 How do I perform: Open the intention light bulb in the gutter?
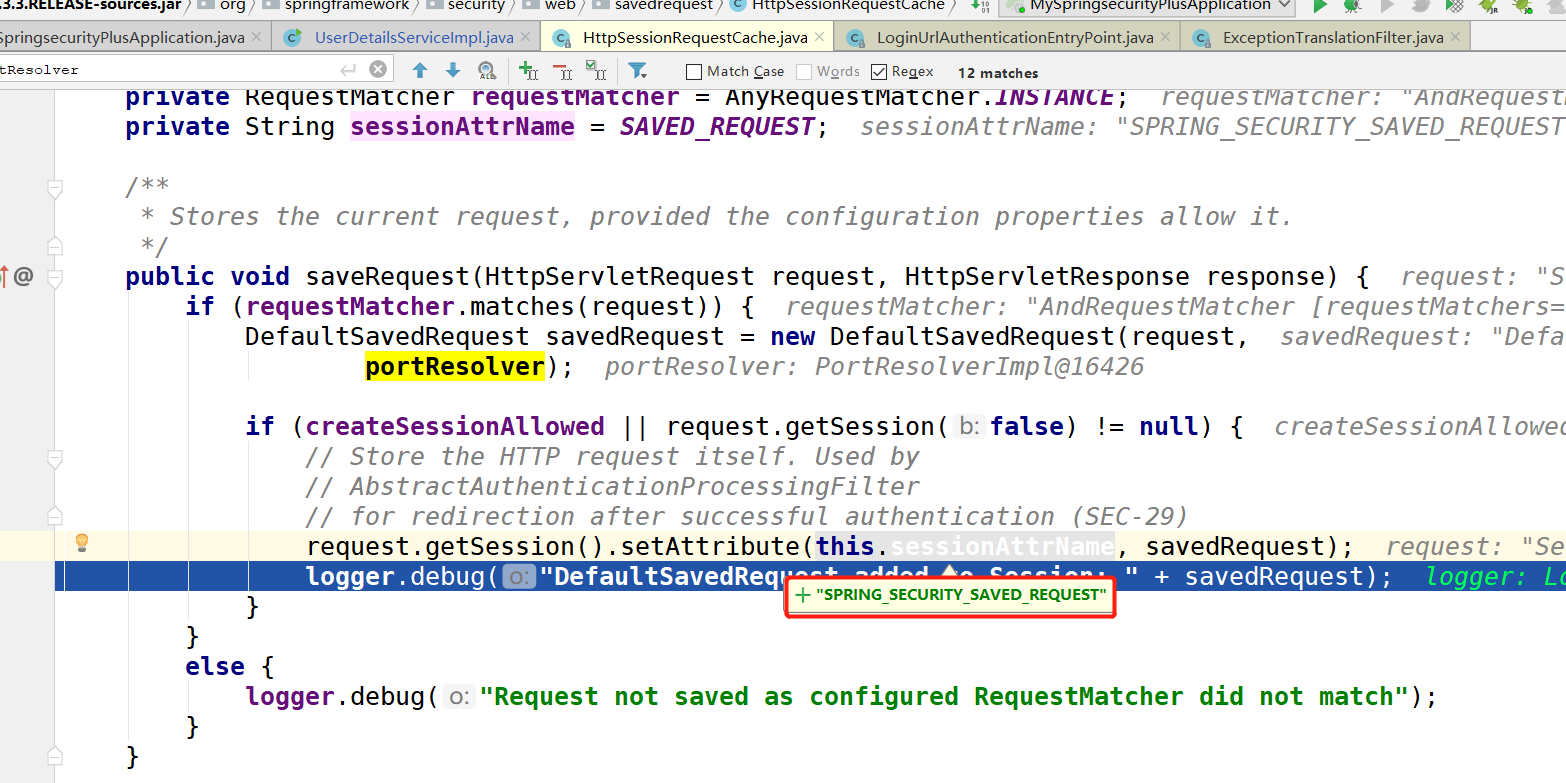pos(82,543)
